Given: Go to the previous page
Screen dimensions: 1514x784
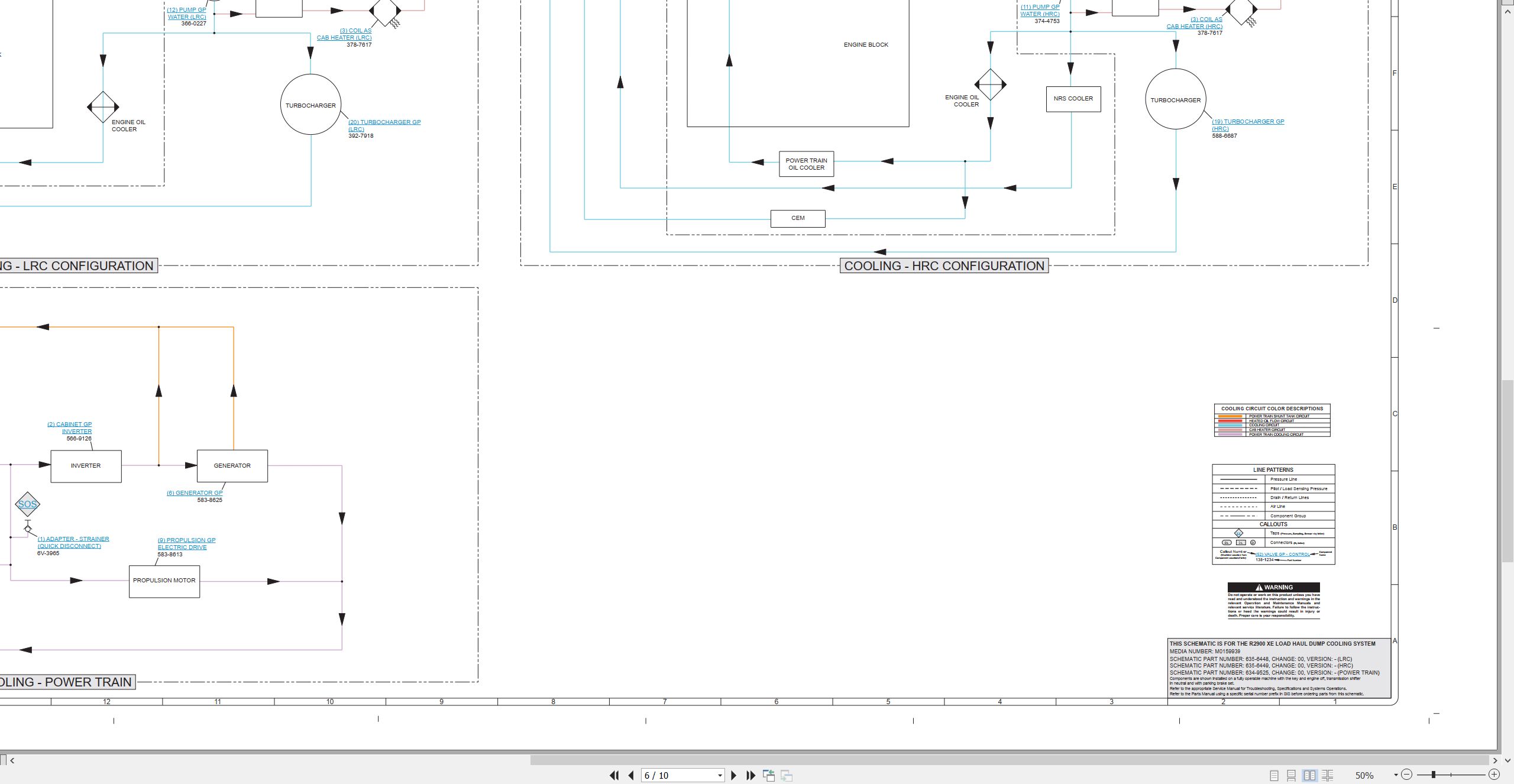Looking at the screenshot, I should tap(631, 775).
